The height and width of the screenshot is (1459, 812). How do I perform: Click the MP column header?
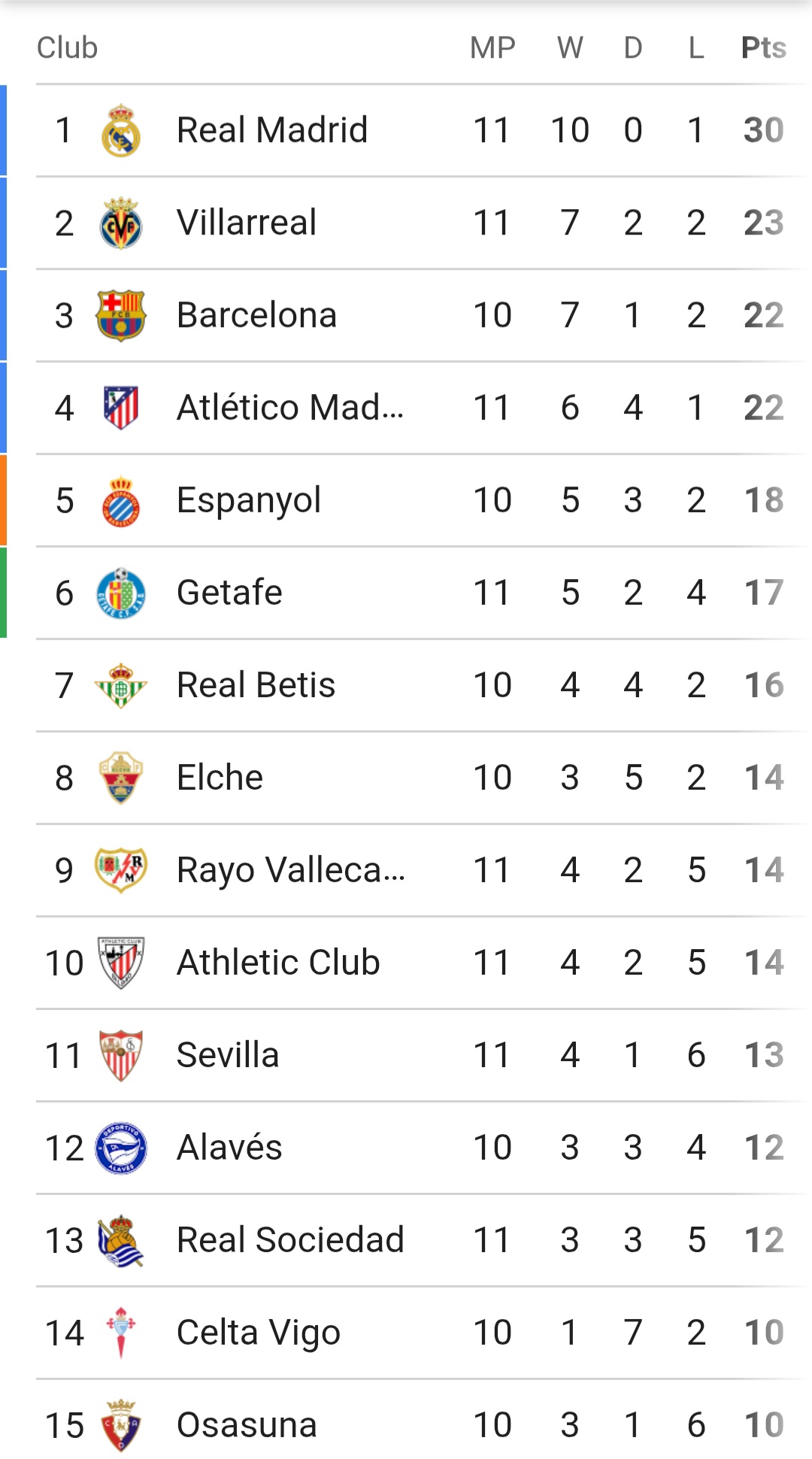click(492, 48)
